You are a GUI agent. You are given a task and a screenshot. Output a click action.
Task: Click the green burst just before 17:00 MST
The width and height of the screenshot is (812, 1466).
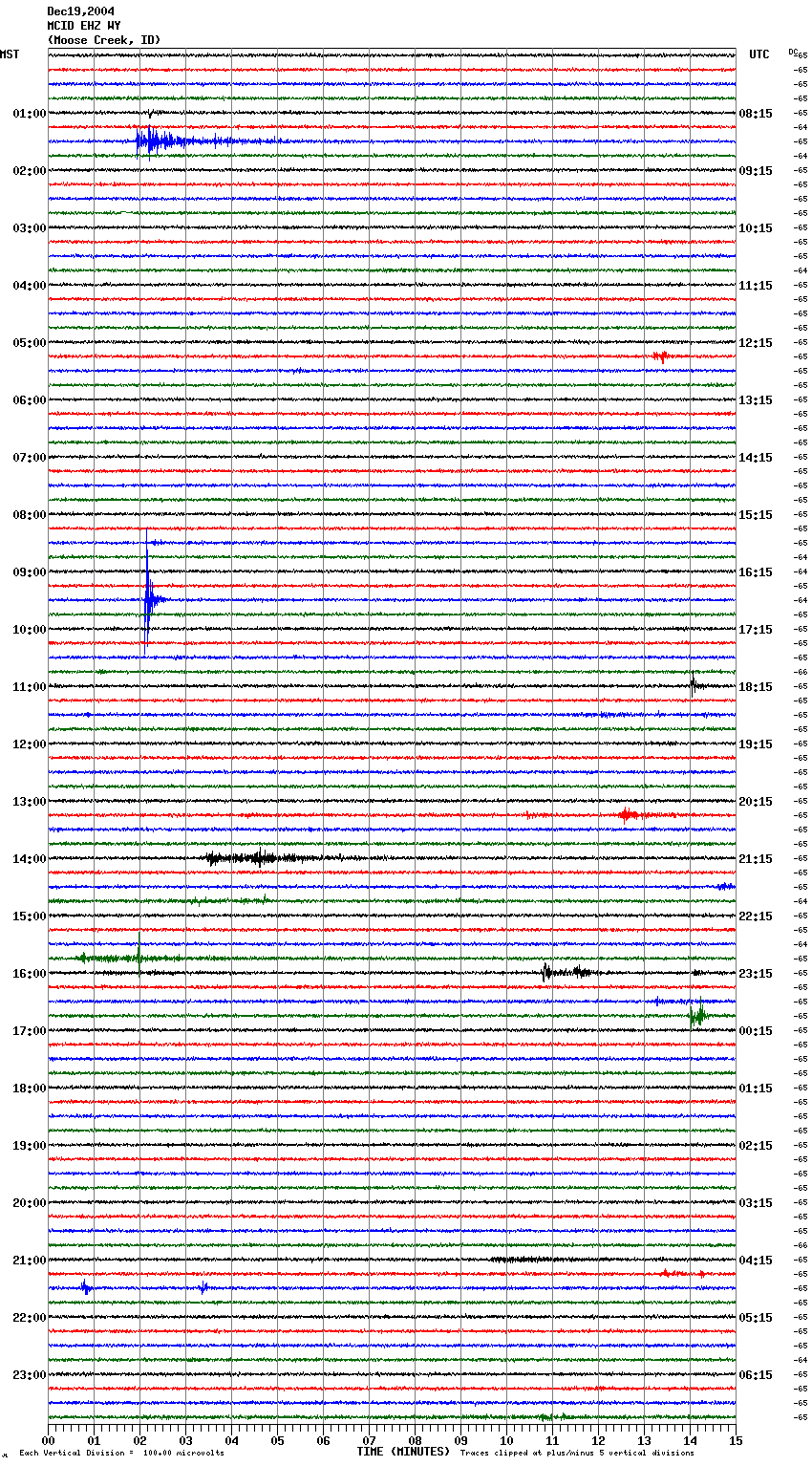pos(697,1015)
